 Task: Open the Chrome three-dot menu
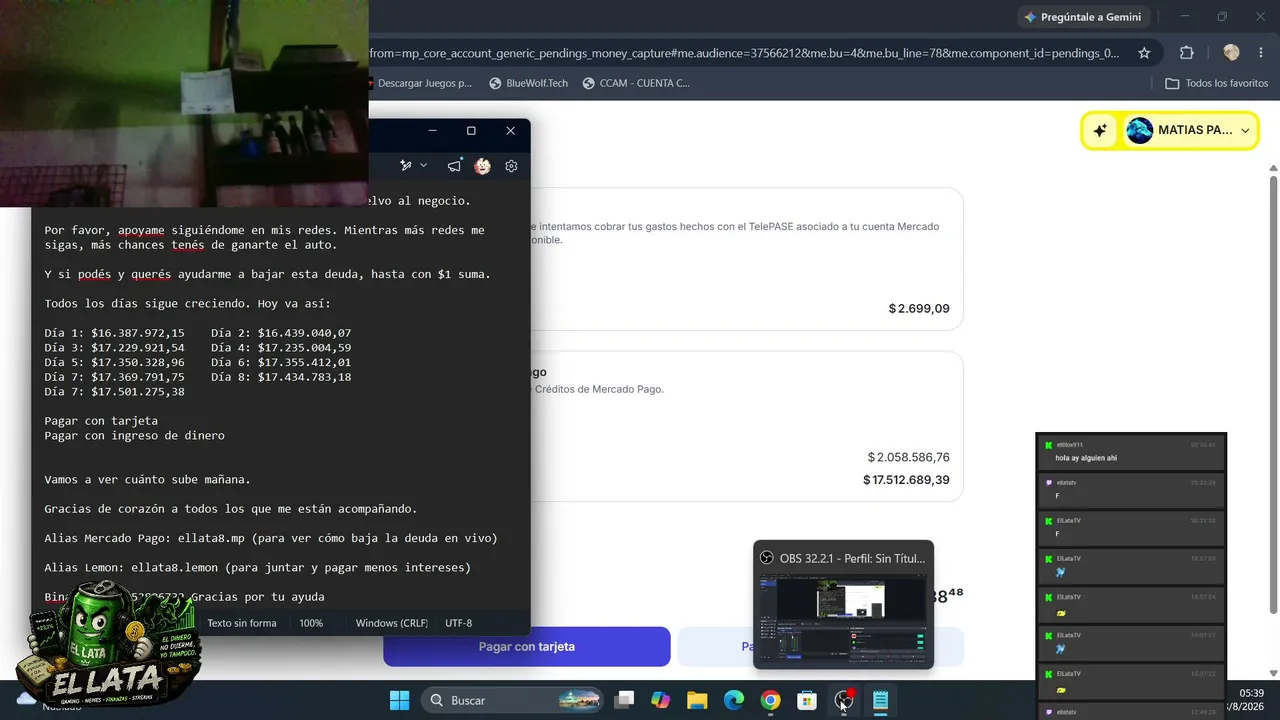point(1262,53)
